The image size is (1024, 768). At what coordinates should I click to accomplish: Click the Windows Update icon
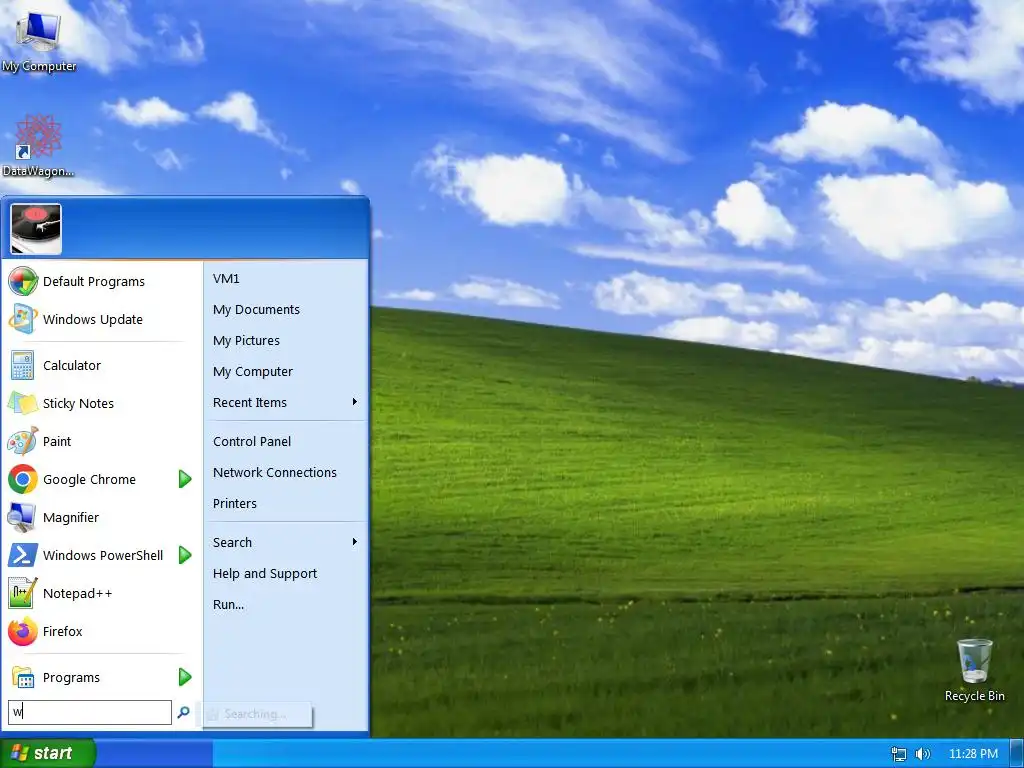coord(23,319)
